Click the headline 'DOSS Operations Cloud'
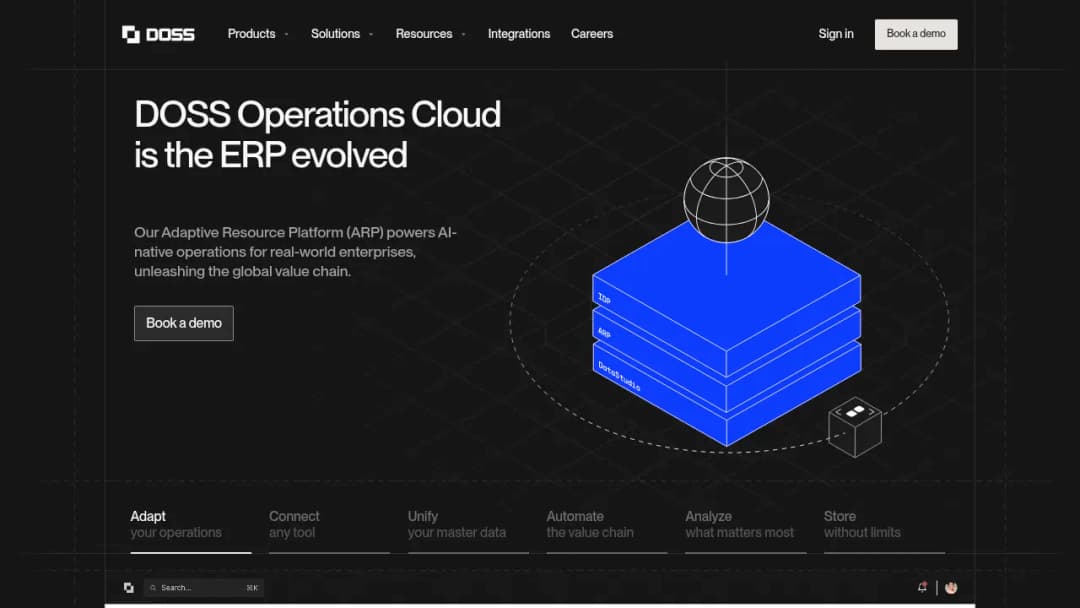 click(x=318, y=114)
